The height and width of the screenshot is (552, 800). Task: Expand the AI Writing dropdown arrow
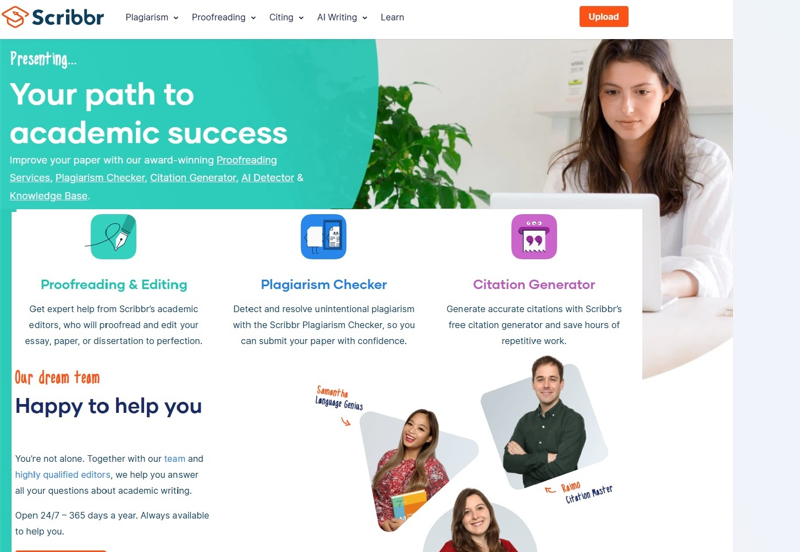(x=365, y=18)
